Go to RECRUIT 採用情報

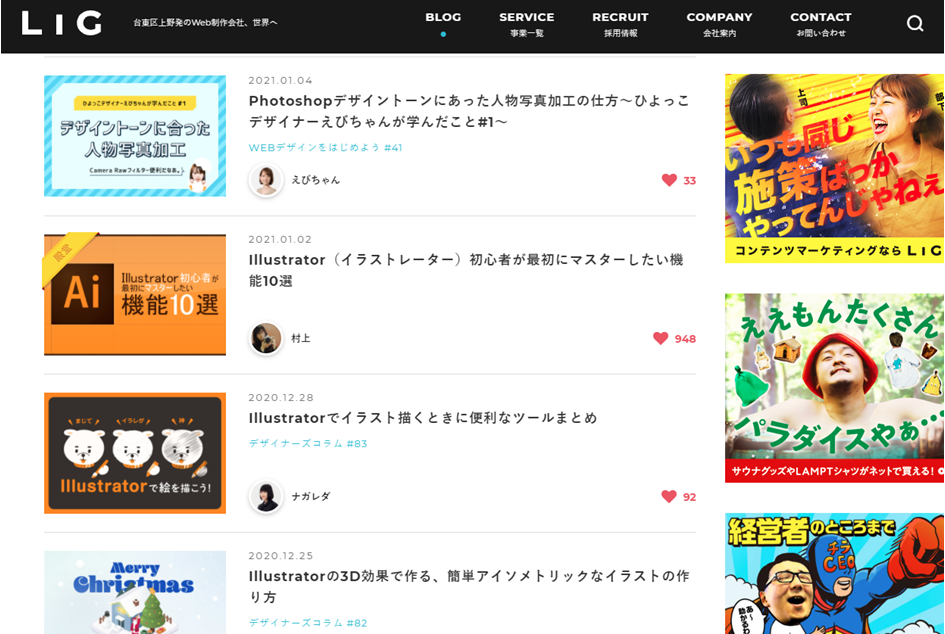[620, 24]
